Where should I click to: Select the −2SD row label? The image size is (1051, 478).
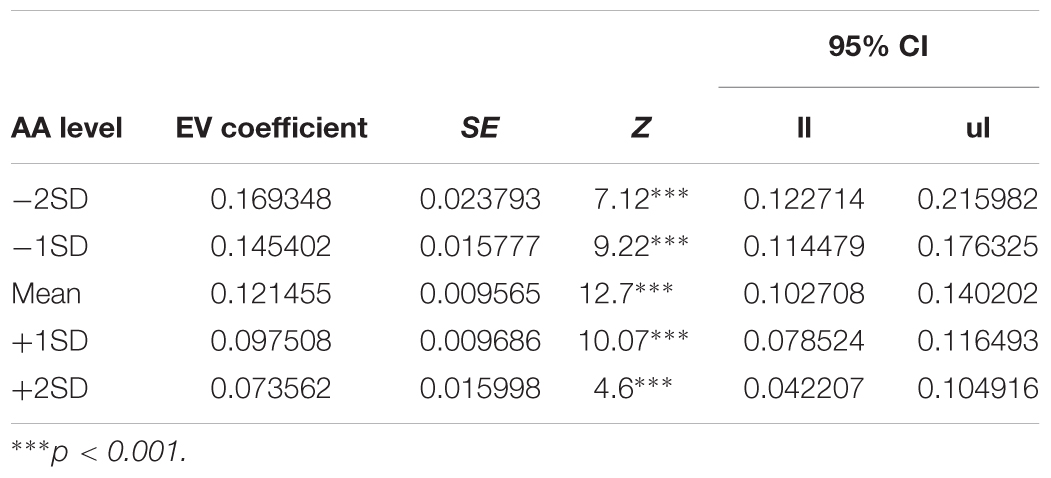tap(50, 199)
